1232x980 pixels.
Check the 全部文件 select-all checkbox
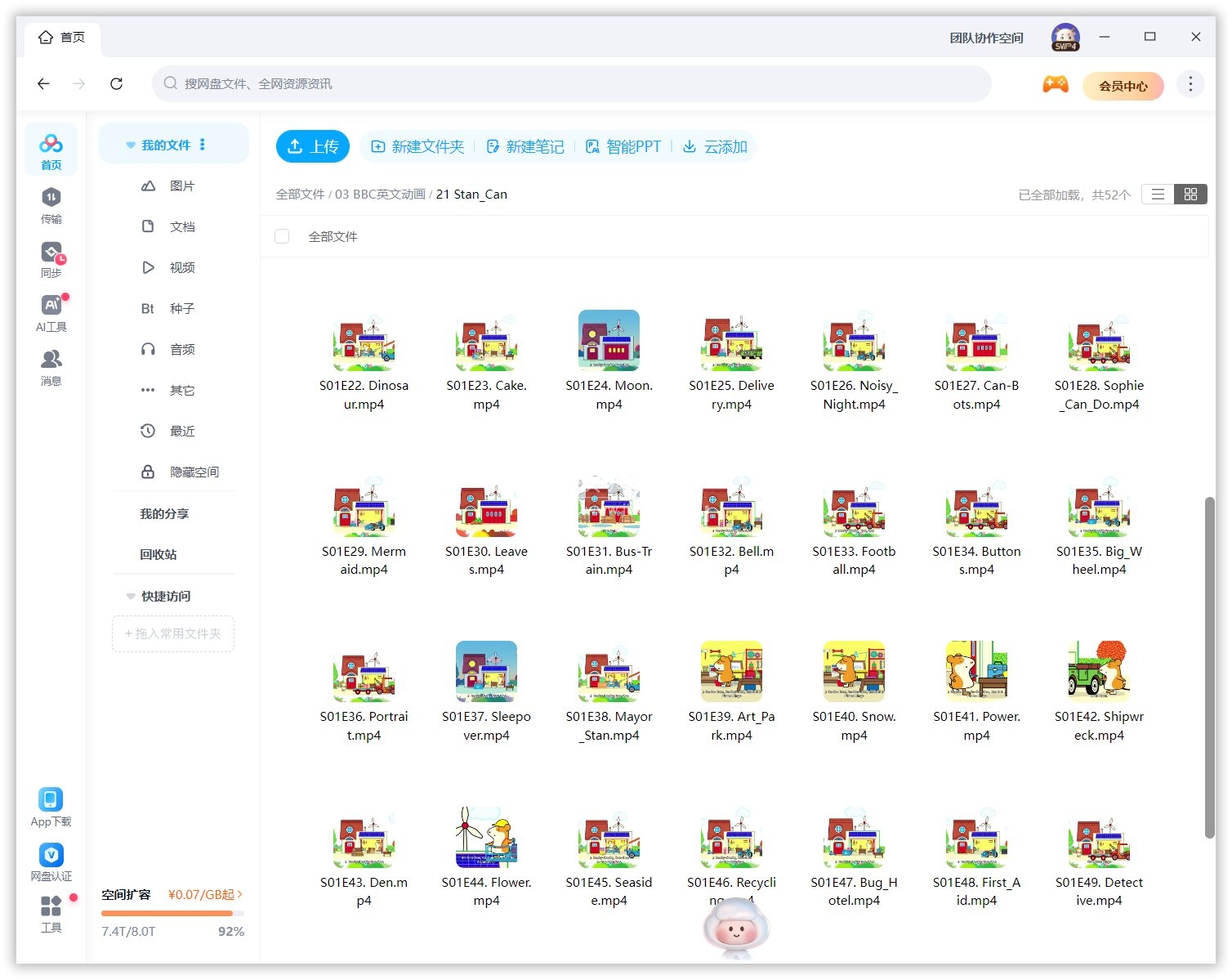[x=282, y=236]
